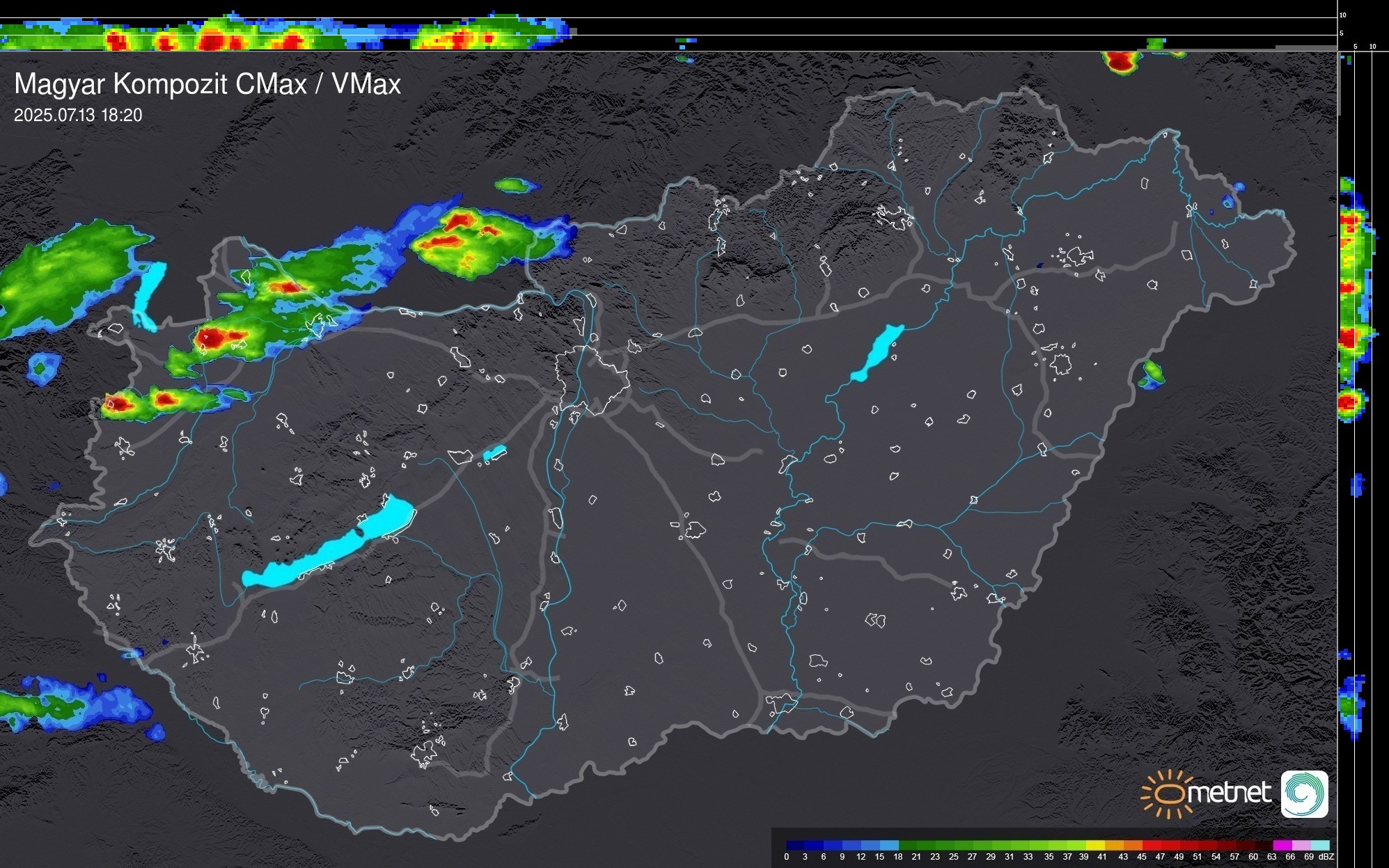Click the metnet wordmark text
The width and height of the screenshot is (1389, 868).
pos(1229,793)
